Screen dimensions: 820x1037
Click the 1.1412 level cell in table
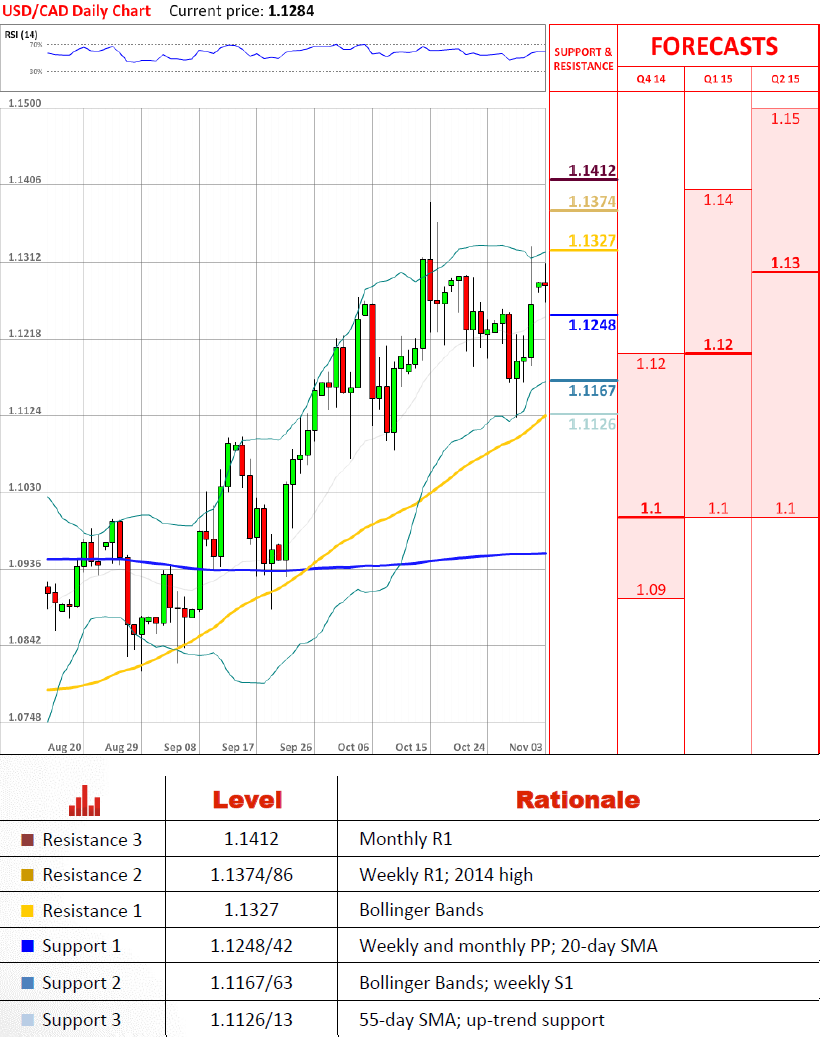(251, 839)
